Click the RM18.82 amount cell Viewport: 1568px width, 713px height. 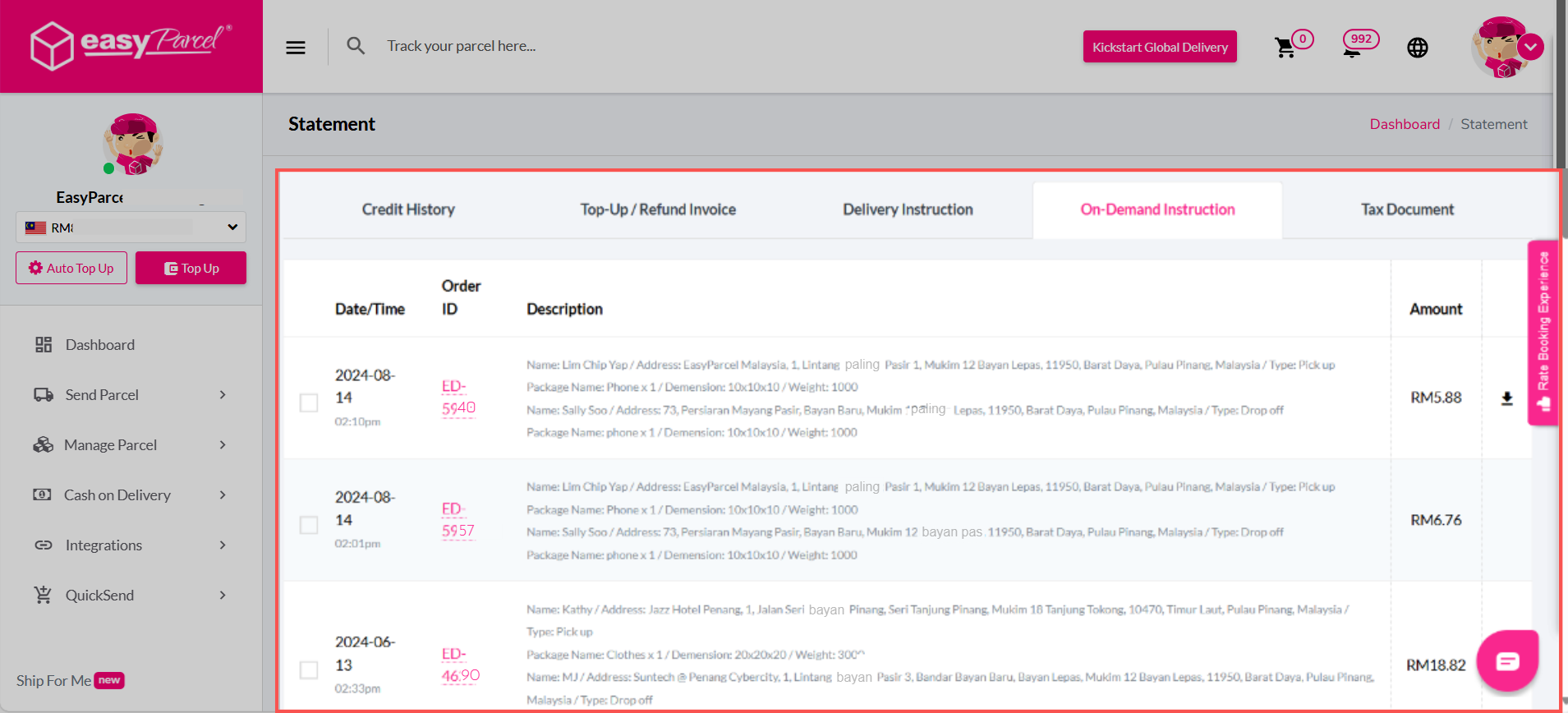coord(1436,665)
